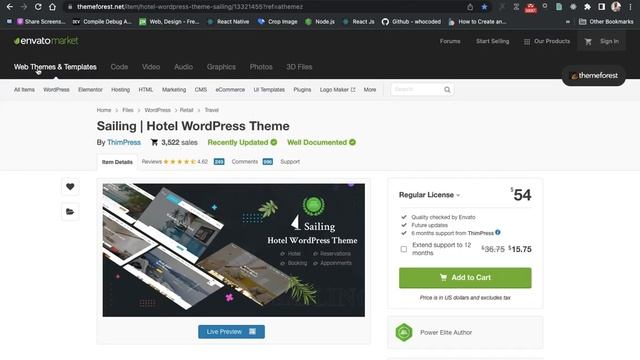The width and height of the screenshot is (640, 360).
Task: Reload the page with the refresh icon
Action: [x=38, y=7]
